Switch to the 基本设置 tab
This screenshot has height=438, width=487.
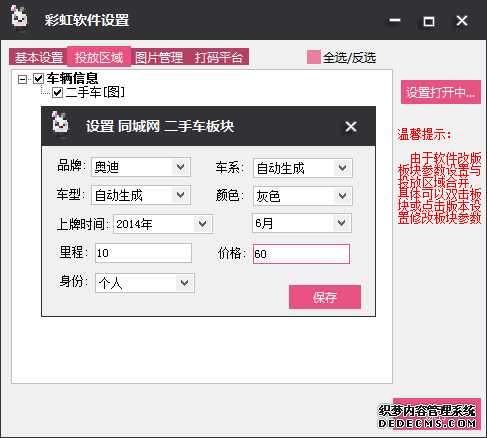[39, 57]
